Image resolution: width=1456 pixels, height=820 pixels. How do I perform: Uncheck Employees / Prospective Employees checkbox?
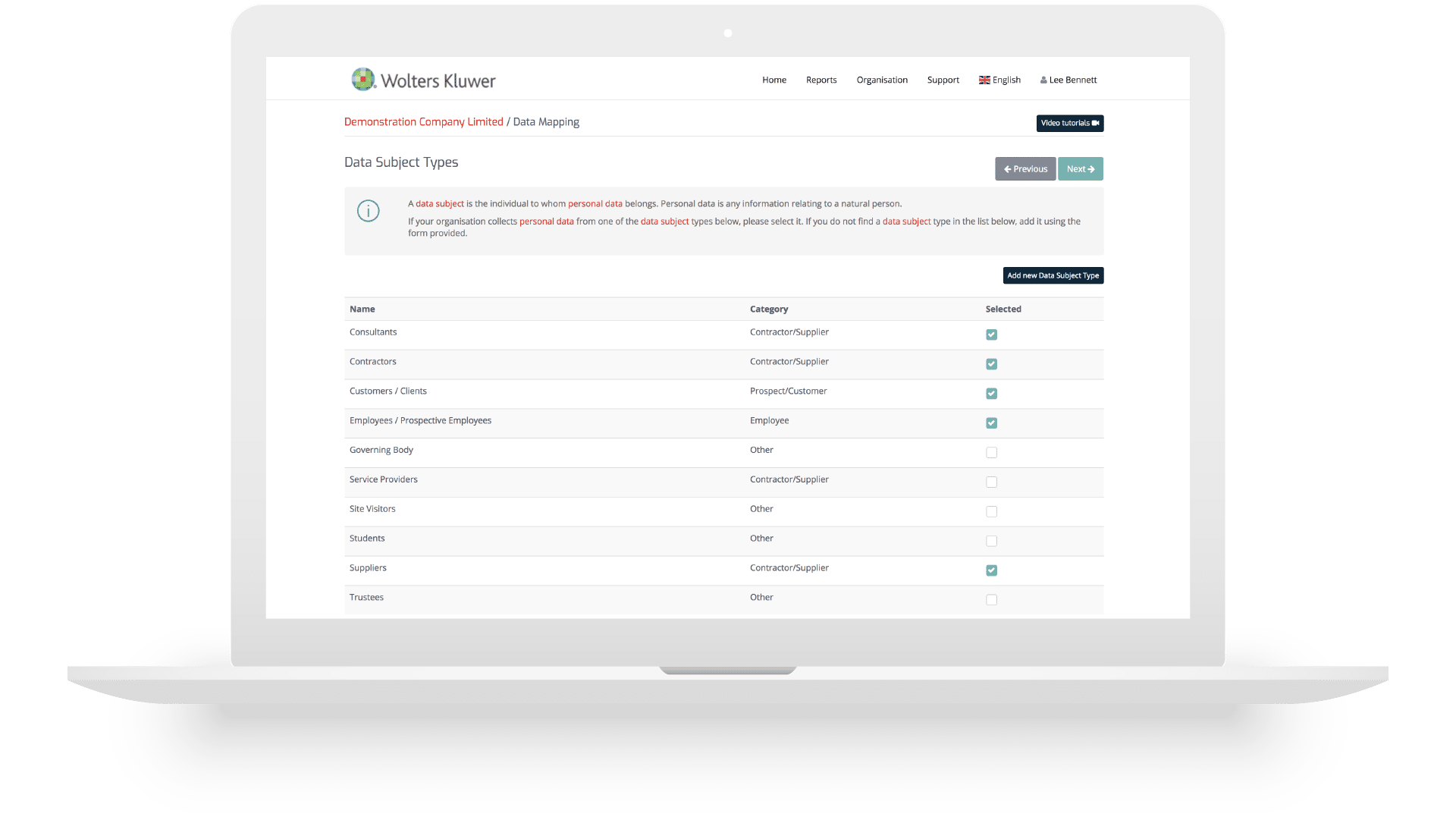pos(991,423)
